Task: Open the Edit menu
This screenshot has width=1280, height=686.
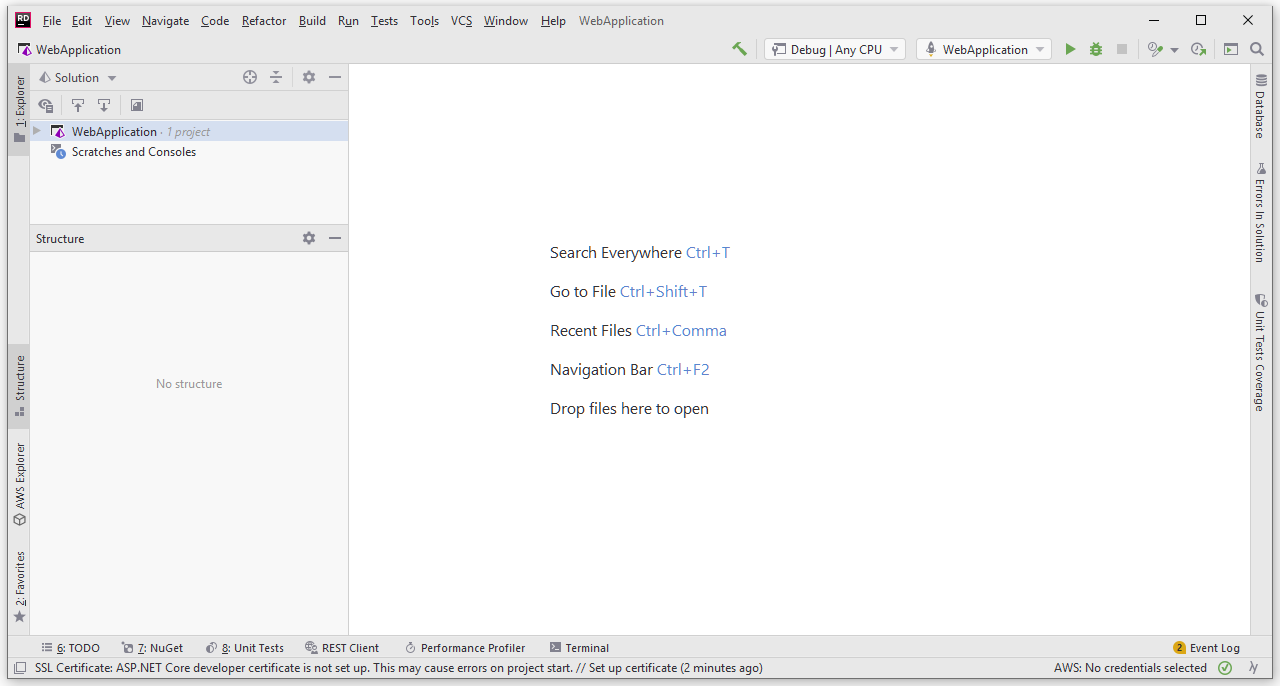Action: 82,20
